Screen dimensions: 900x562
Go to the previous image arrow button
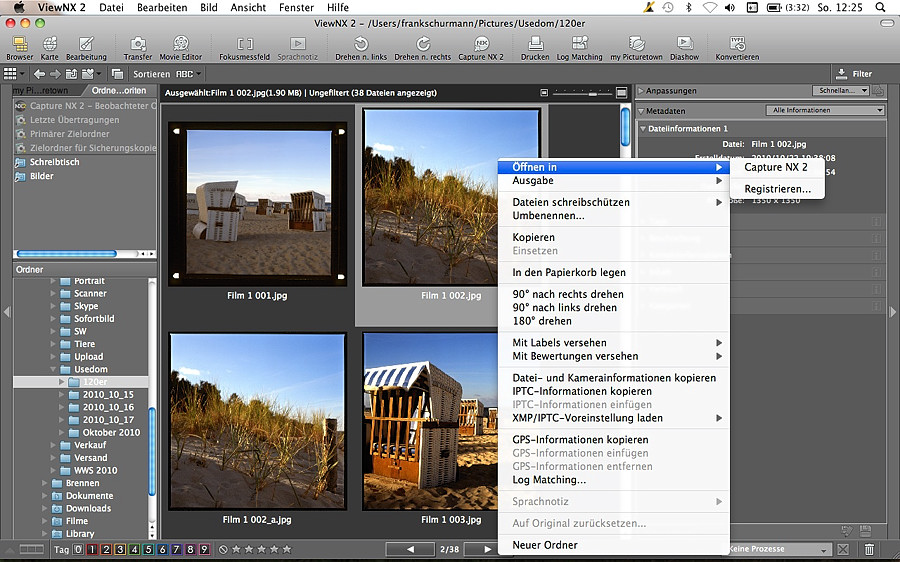coord(410,549)
